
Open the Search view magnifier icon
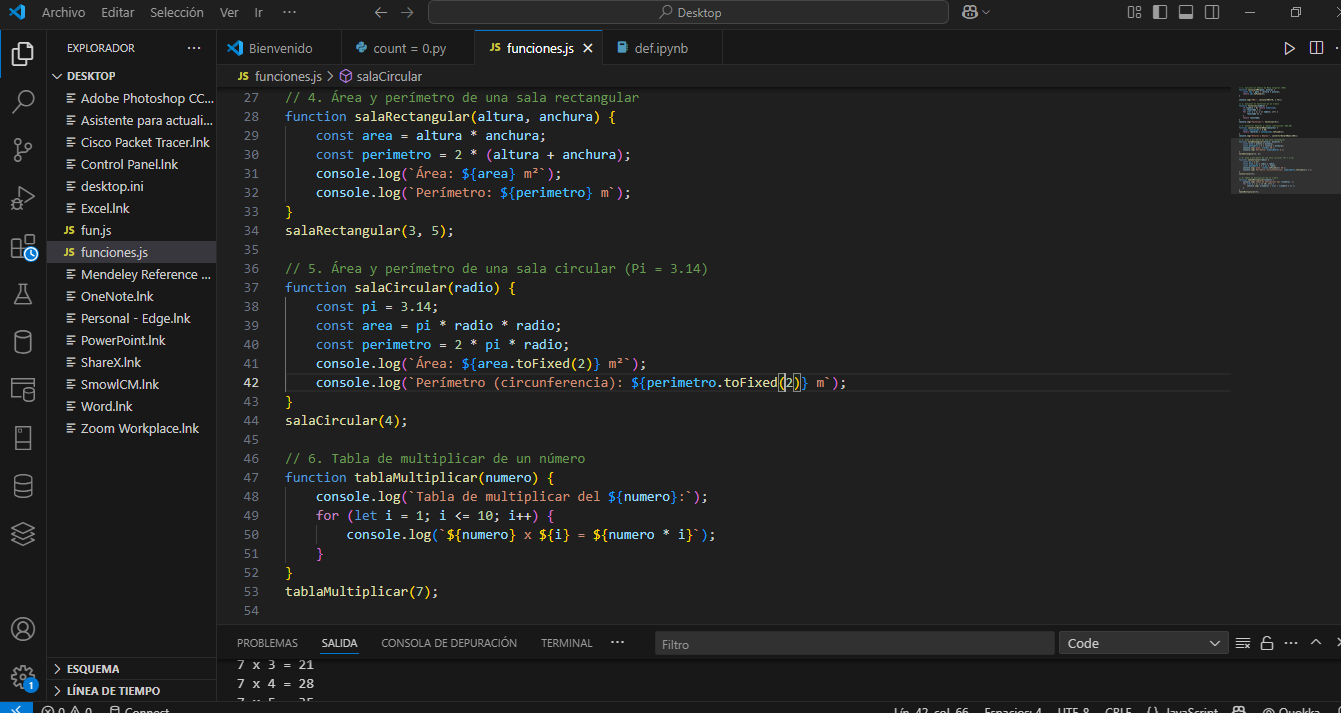(x=22, y=101)
